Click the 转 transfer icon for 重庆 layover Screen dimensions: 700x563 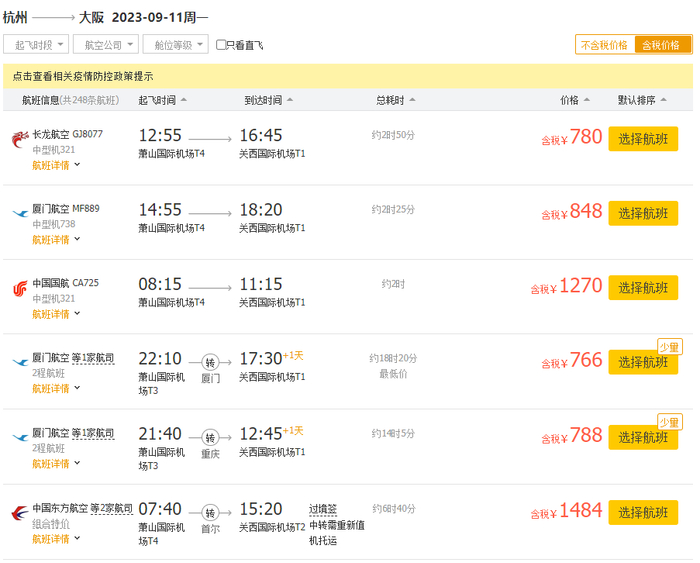(x=210, y=437)
